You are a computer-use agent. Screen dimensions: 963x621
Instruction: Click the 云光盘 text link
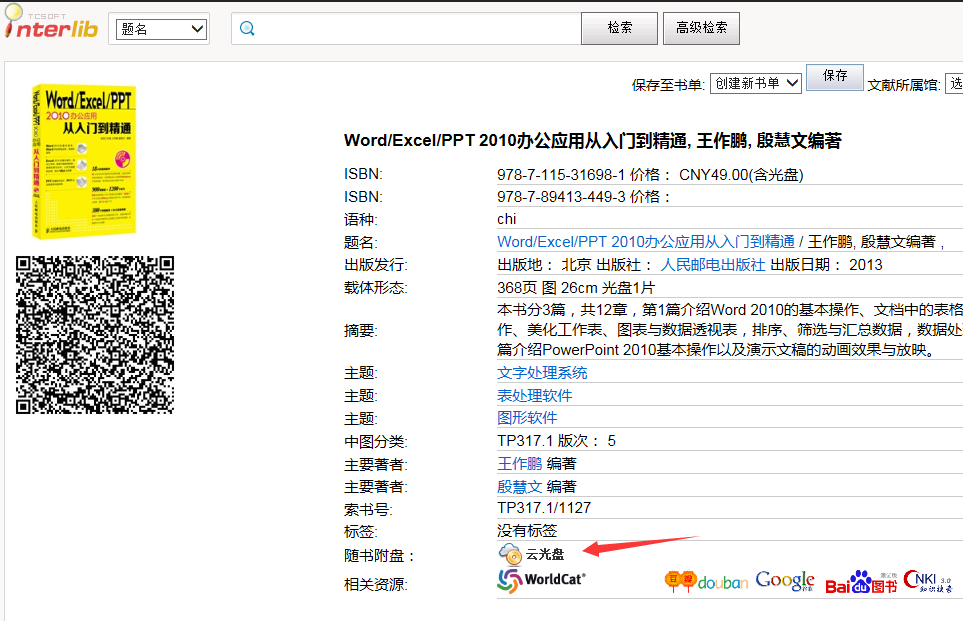pos(545,554)
